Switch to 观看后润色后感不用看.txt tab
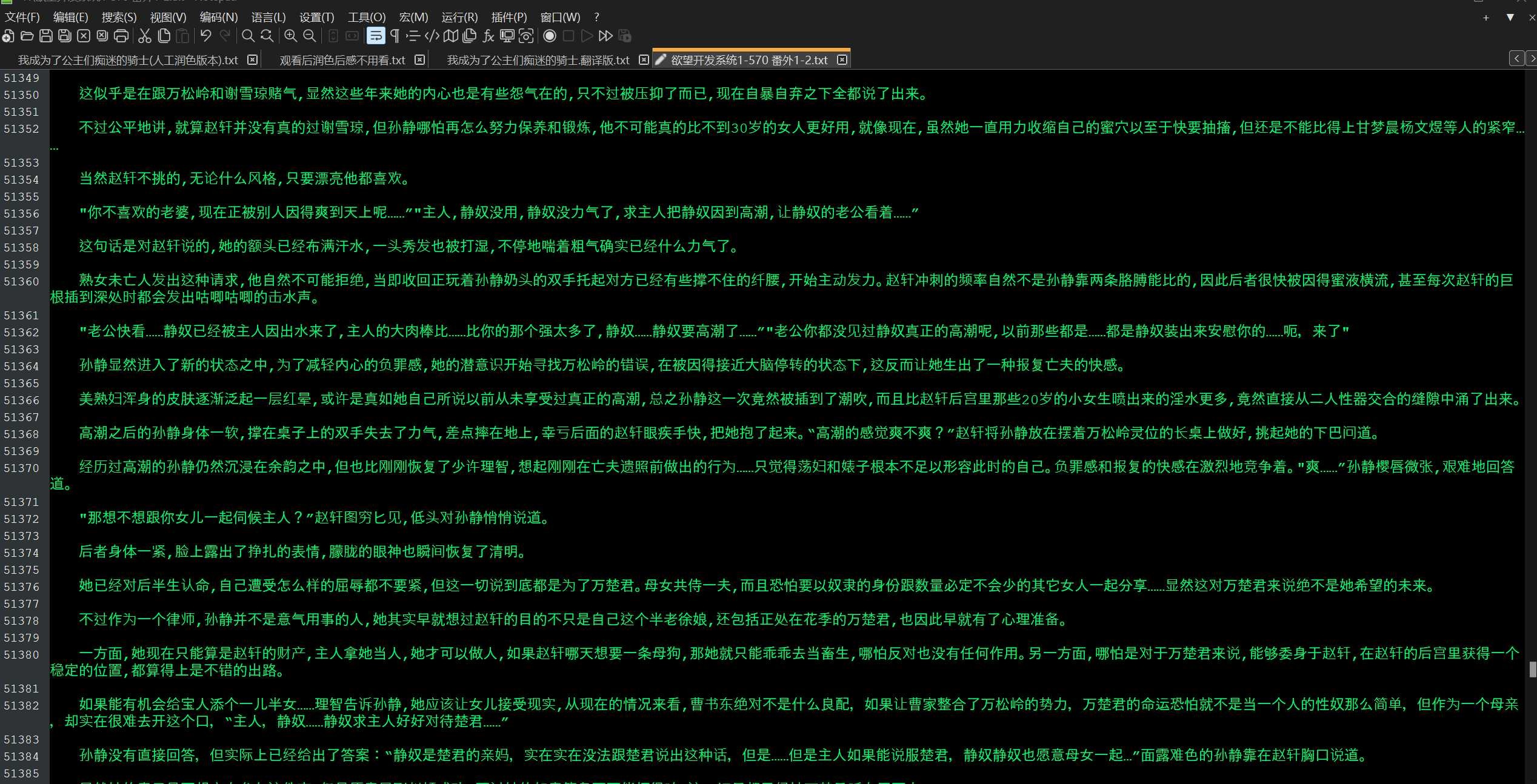Image resolution: width=1537 pixels, height=784 pixels. (342, 60)
